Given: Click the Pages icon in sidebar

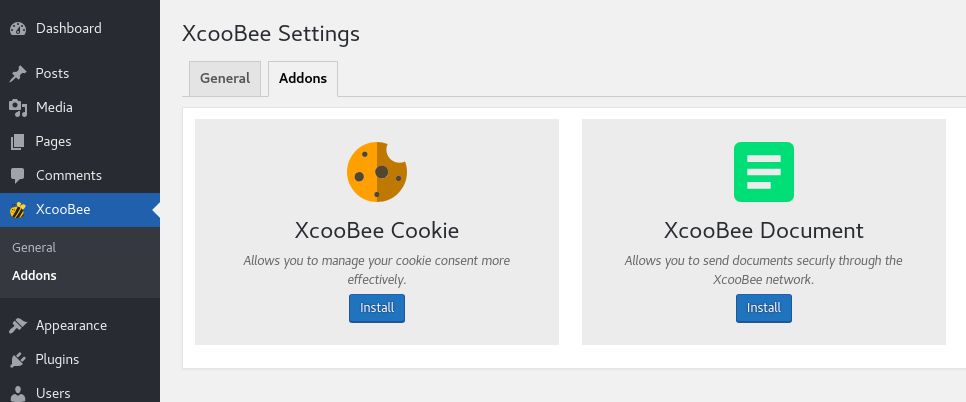Looking at the screenshot, I should tap(18, 142).
